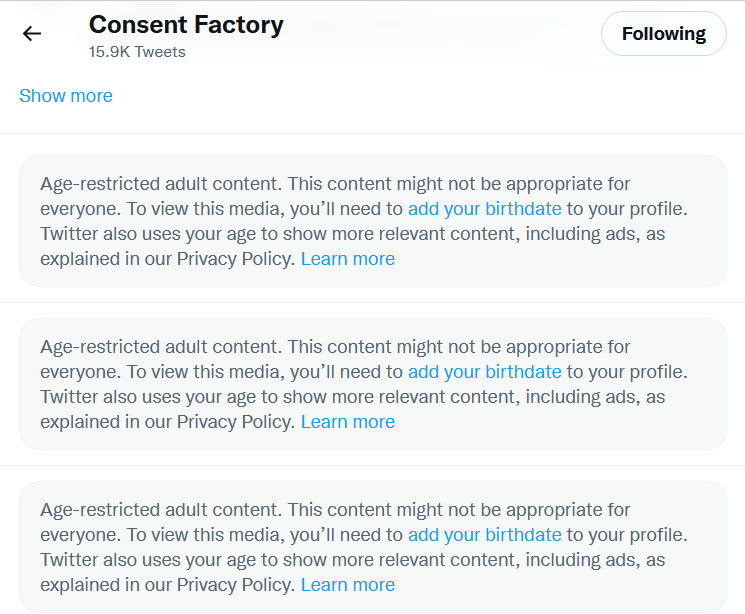Expand the text via Show more
Screen dimensions: 745x614
click(x=66, y=96)
